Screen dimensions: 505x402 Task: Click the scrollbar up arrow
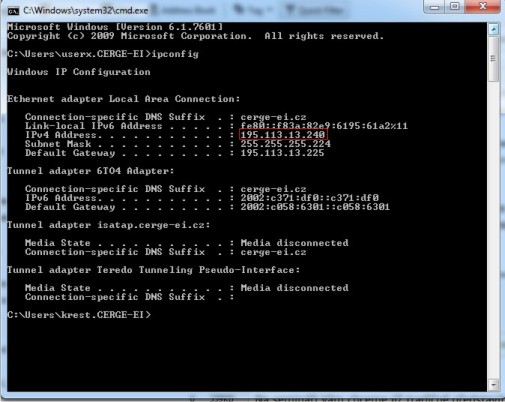coord(494,29)
